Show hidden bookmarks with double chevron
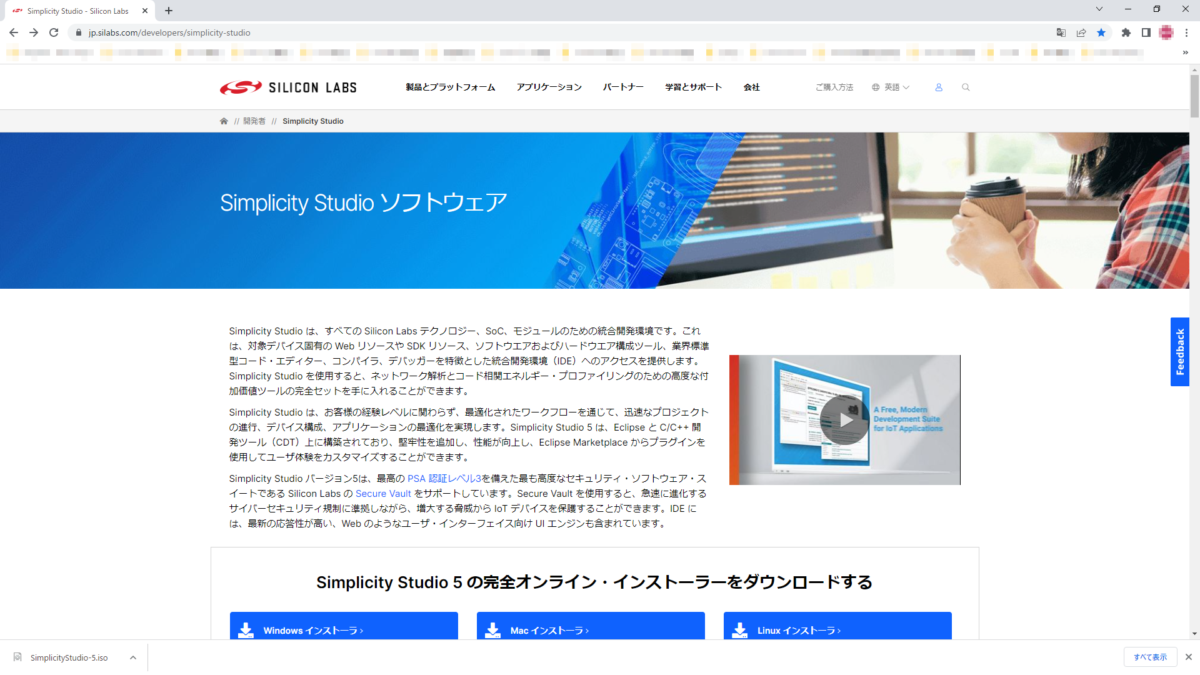Screen dimensions: 1200x675 (x=1186, y=52)
